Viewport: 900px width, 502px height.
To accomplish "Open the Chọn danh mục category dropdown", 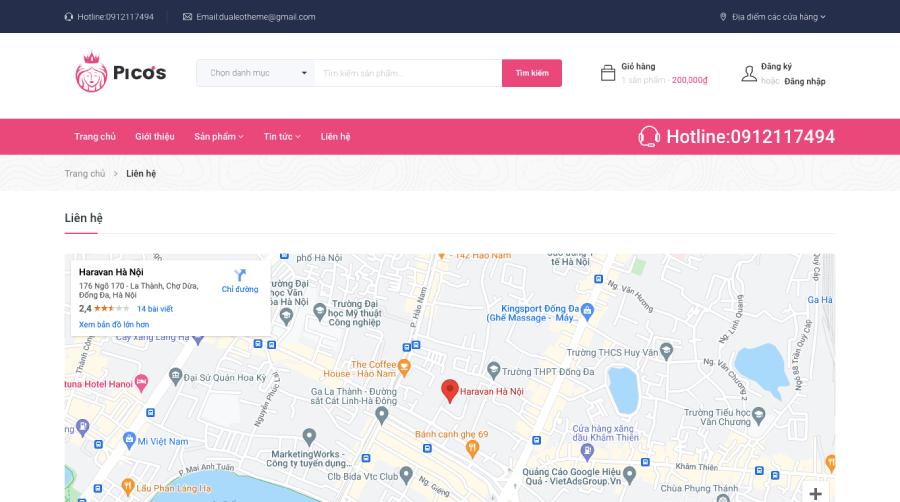I will click(x=255, y=73).
